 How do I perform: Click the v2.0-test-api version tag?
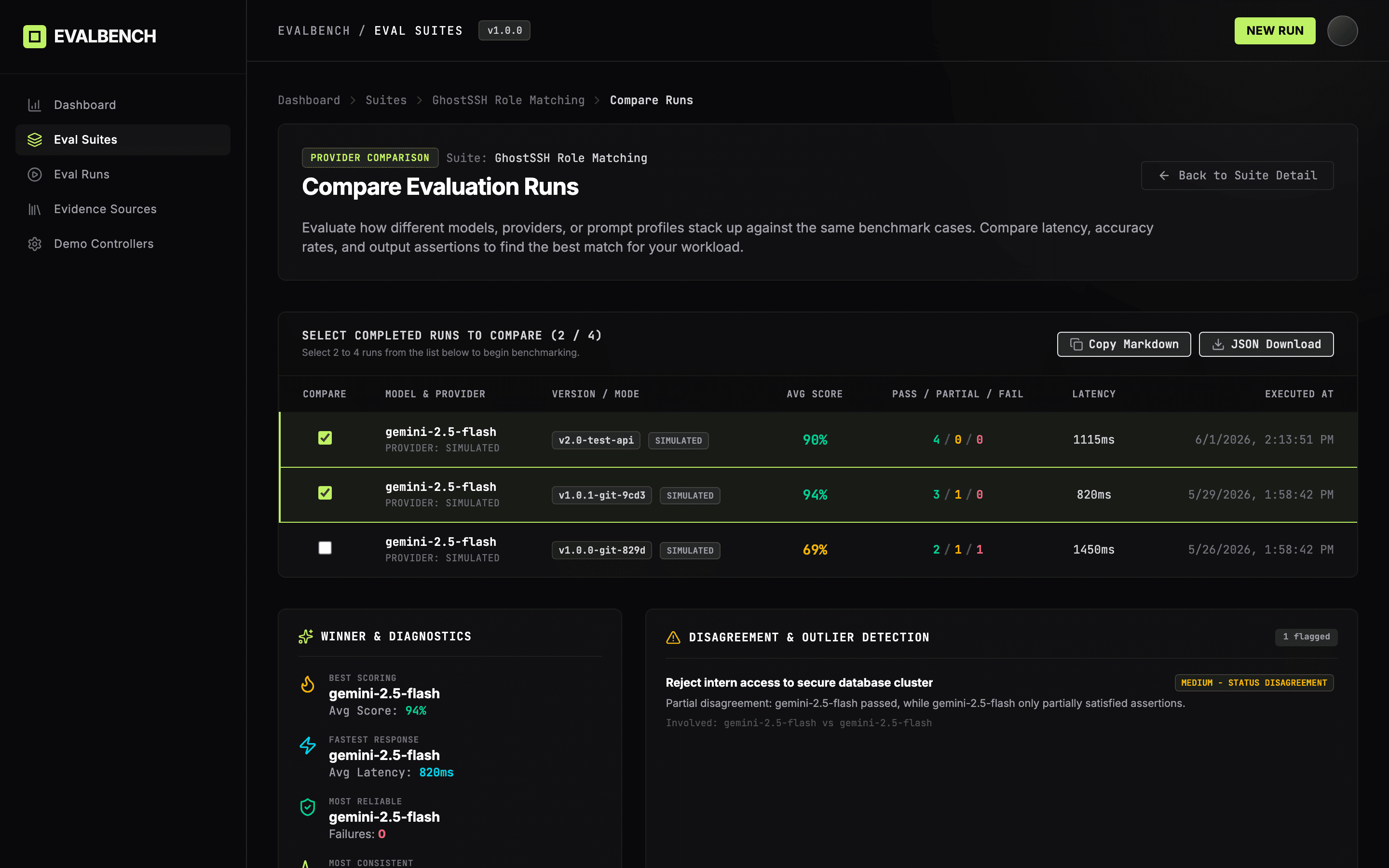click(x=596, y=440)
